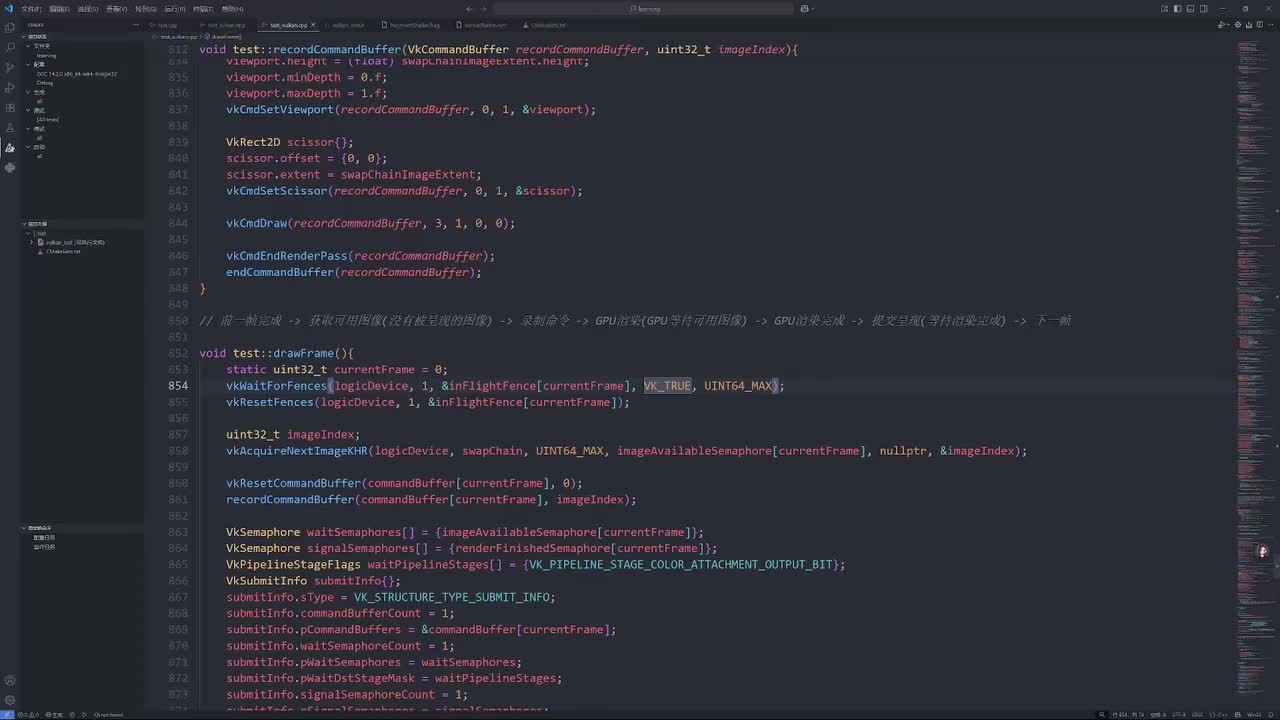Open the 运行 menu
This screenshot has width=1280, height=720.
pos(175,8)
